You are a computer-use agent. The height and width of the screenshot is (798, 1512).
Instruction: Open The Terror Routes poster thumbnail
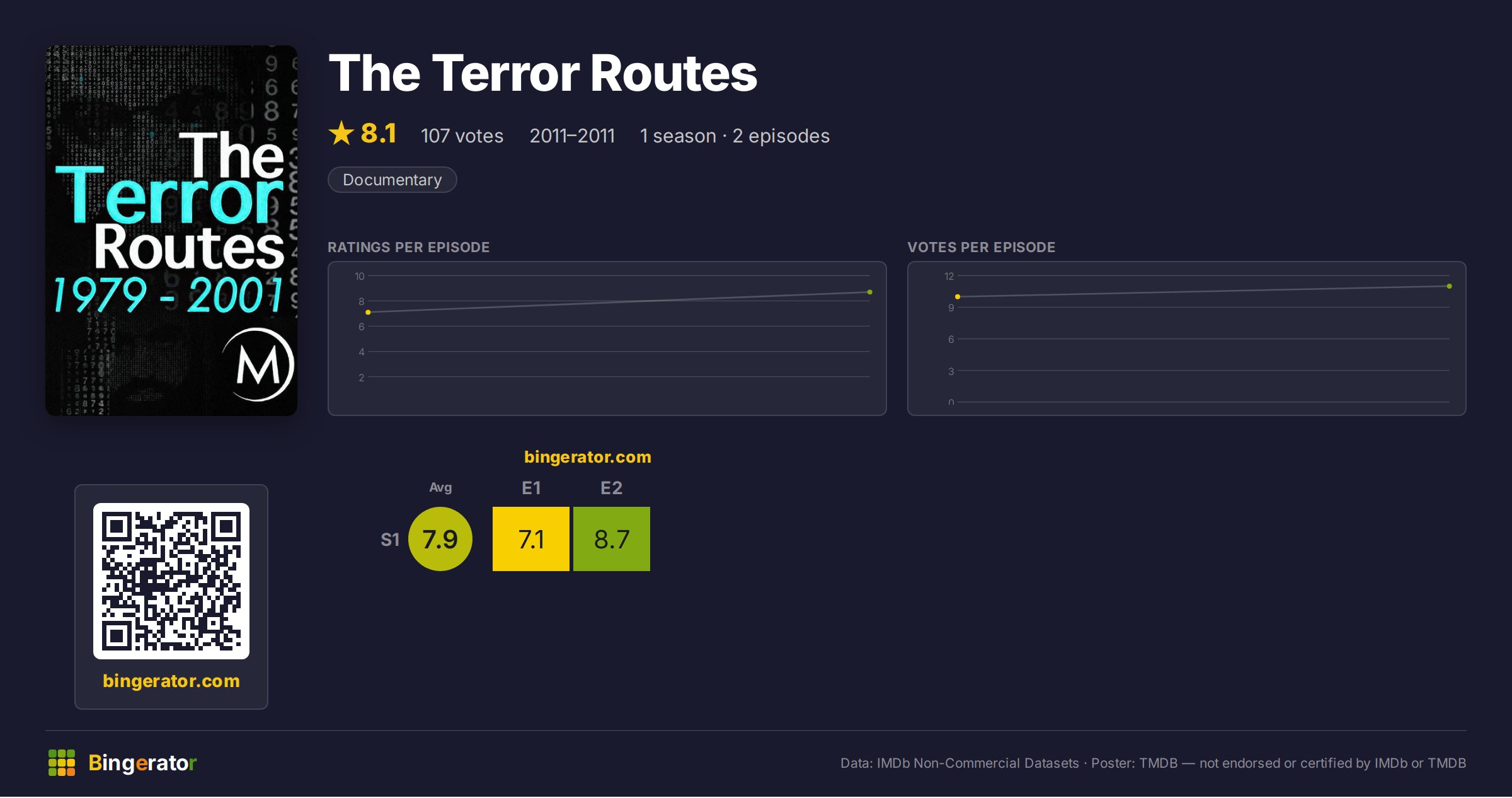point(171,231)
